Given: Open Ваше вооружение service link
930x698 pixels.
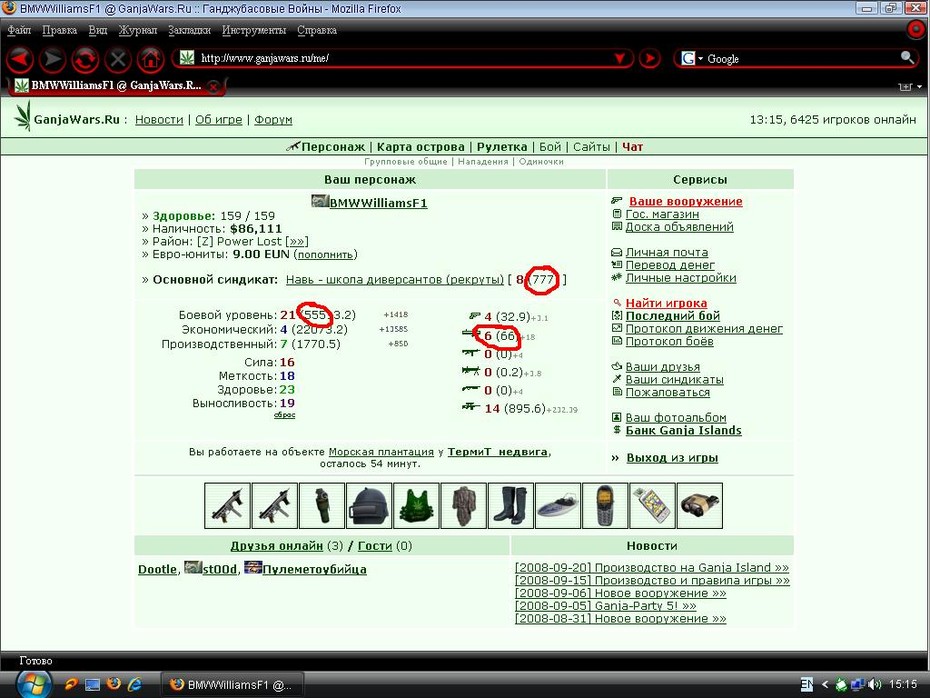Looking at the screenshot, I should pyautogui.click(x=686, y=202).
